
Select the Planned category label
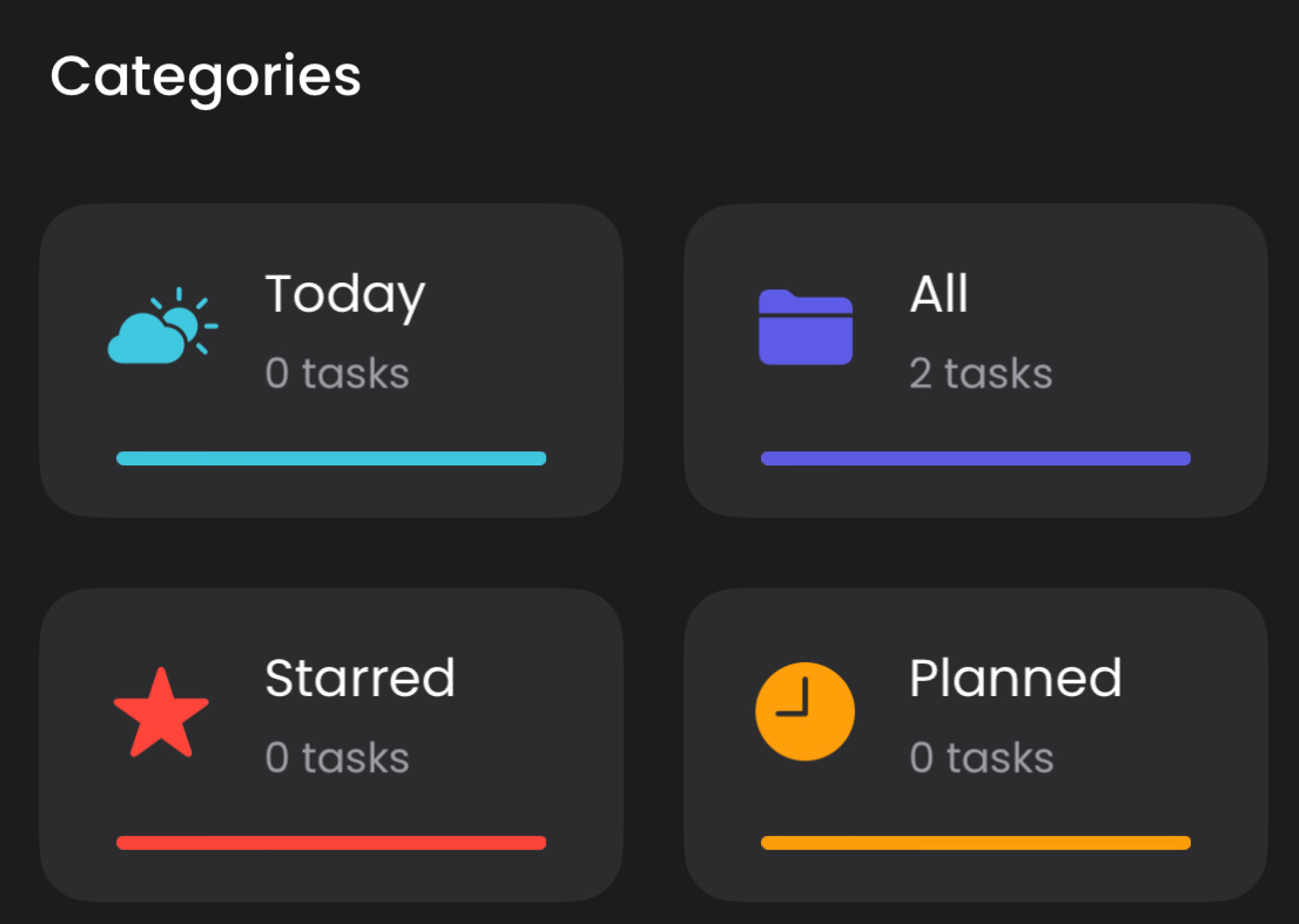pos(1015,678)
